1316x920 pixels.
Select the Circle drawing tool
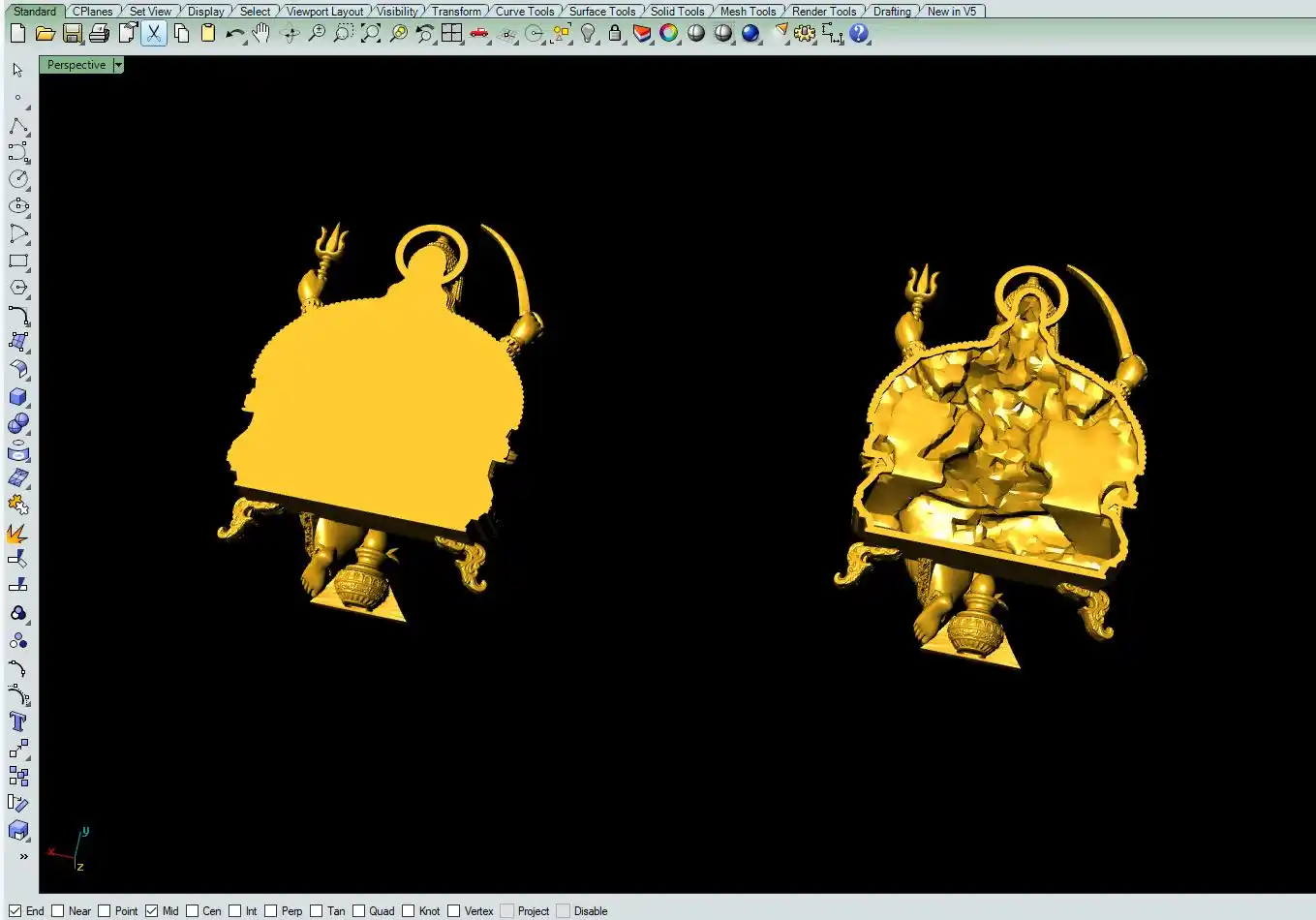[x=18, y=179]
